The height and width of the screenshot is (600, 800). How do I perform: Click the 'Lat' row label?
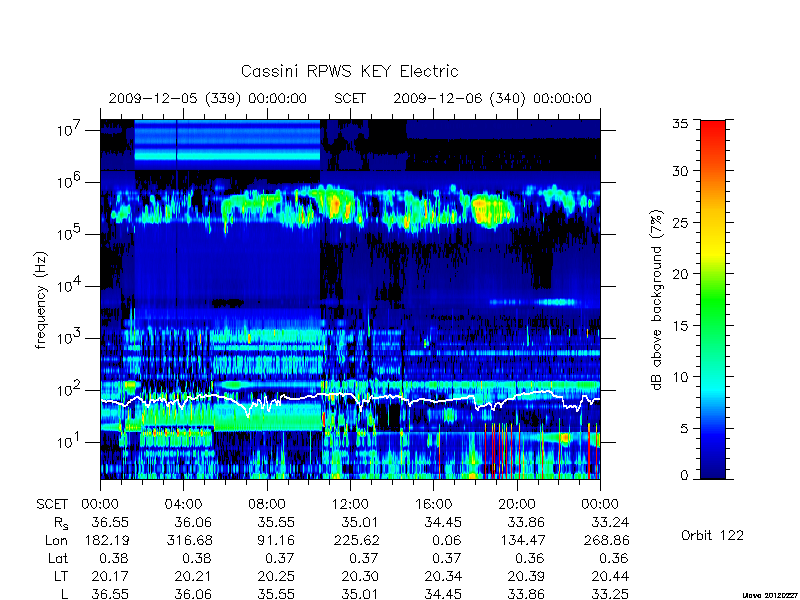pyautogui.click(x=58, y=558)
